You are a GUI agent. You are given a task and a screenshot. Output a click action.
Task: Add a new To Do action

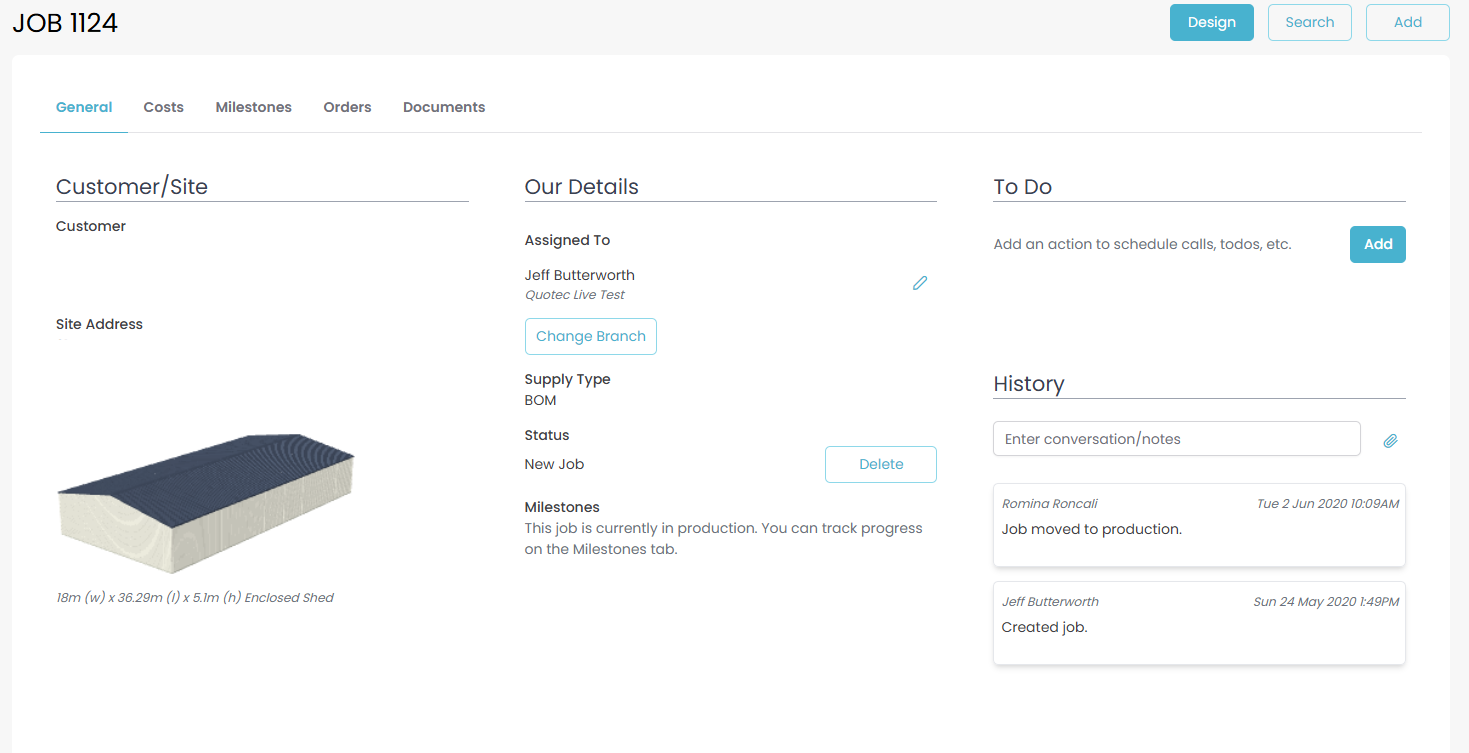[1377, 244]
